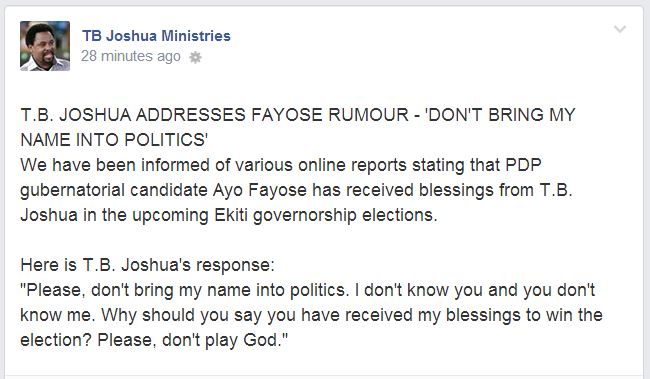Image resolution: width=650 pixels, height=379 pixels.
Task: Open the 28 minutes ago timestamp
Action: point(131,56)
